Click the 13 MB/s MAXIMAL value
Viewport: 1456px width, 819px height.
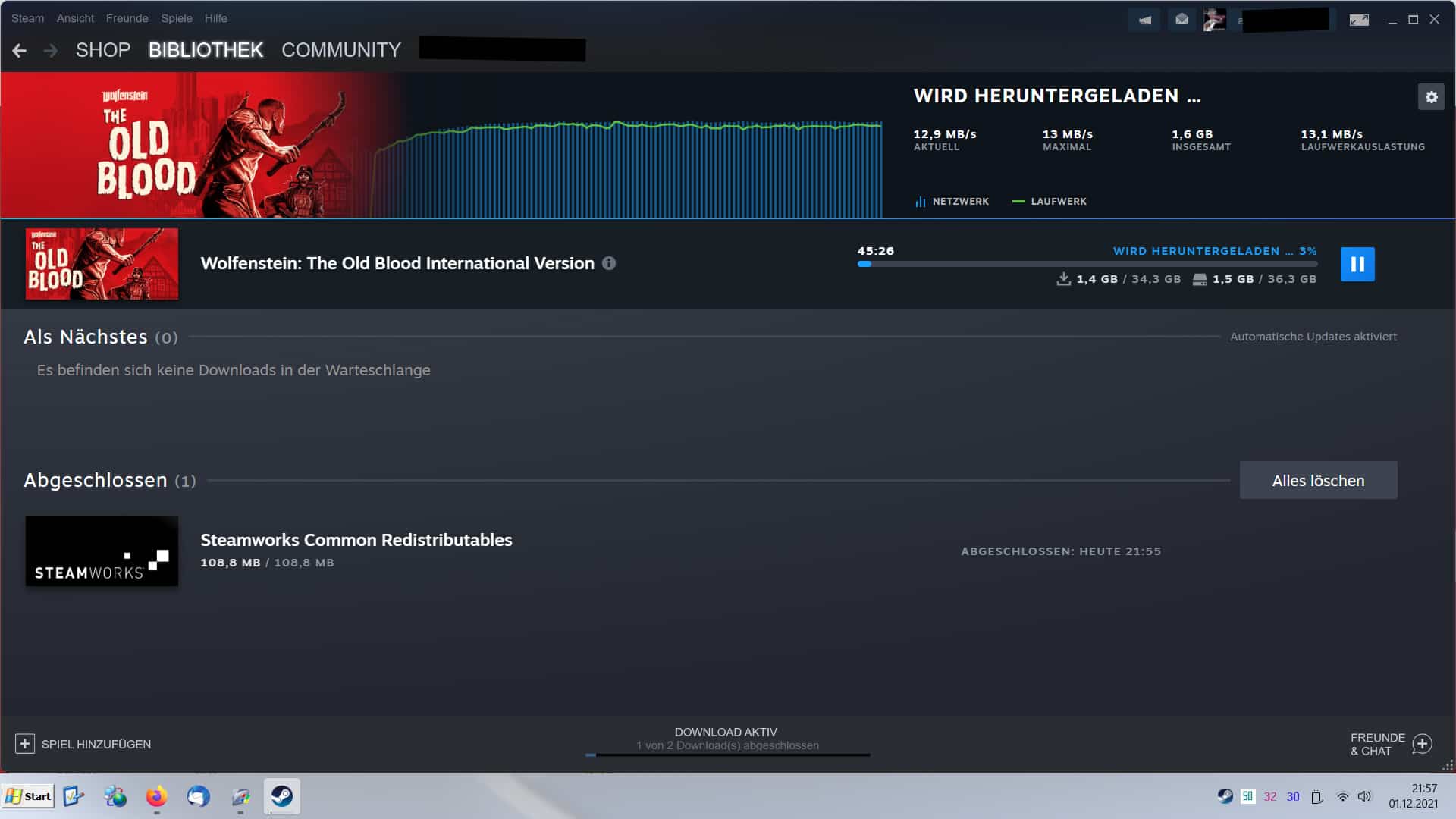point(1068,134)
